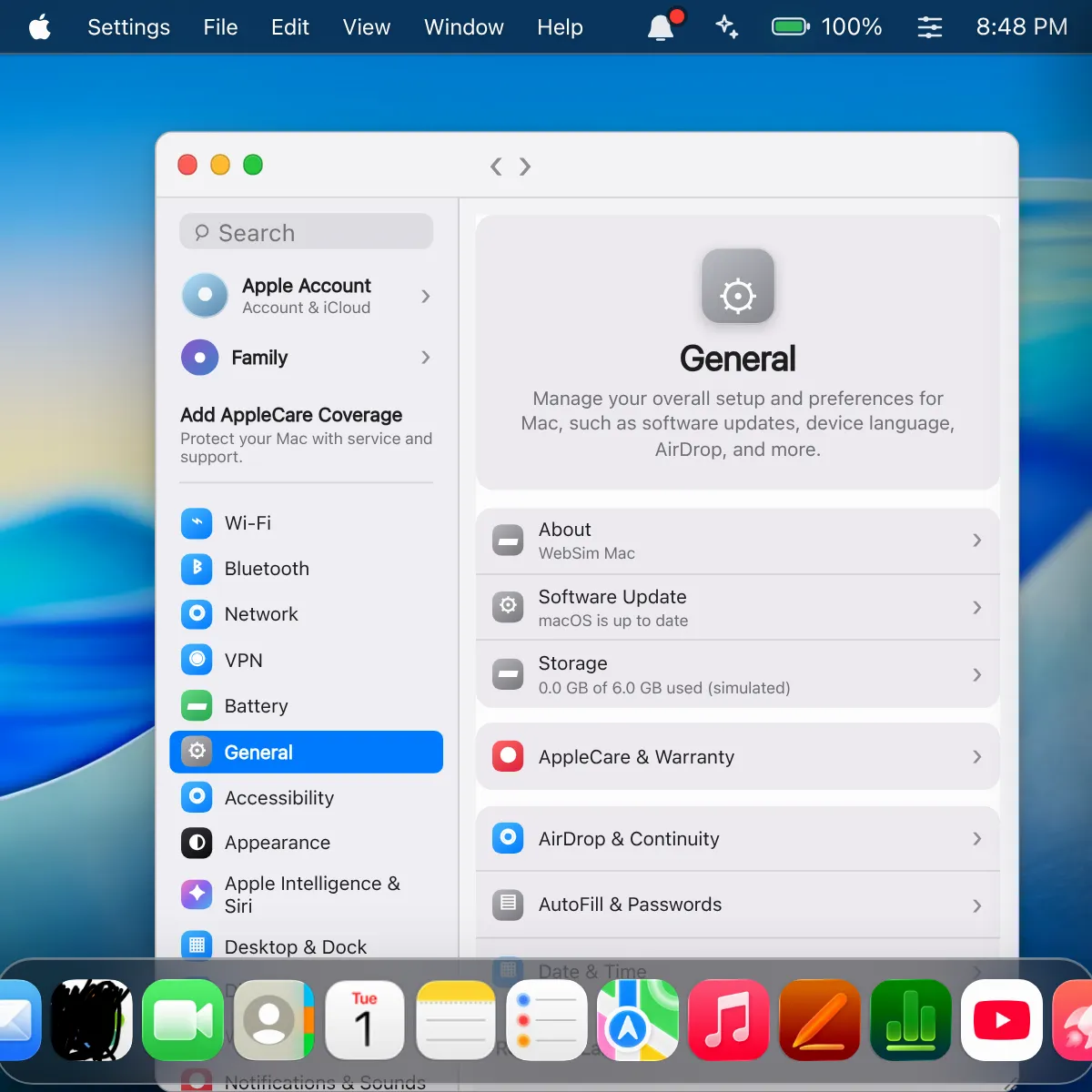Viewport: 1092px width, 1092px height.
Task: Go back with the navigation arrow
Action: point(496,167)
